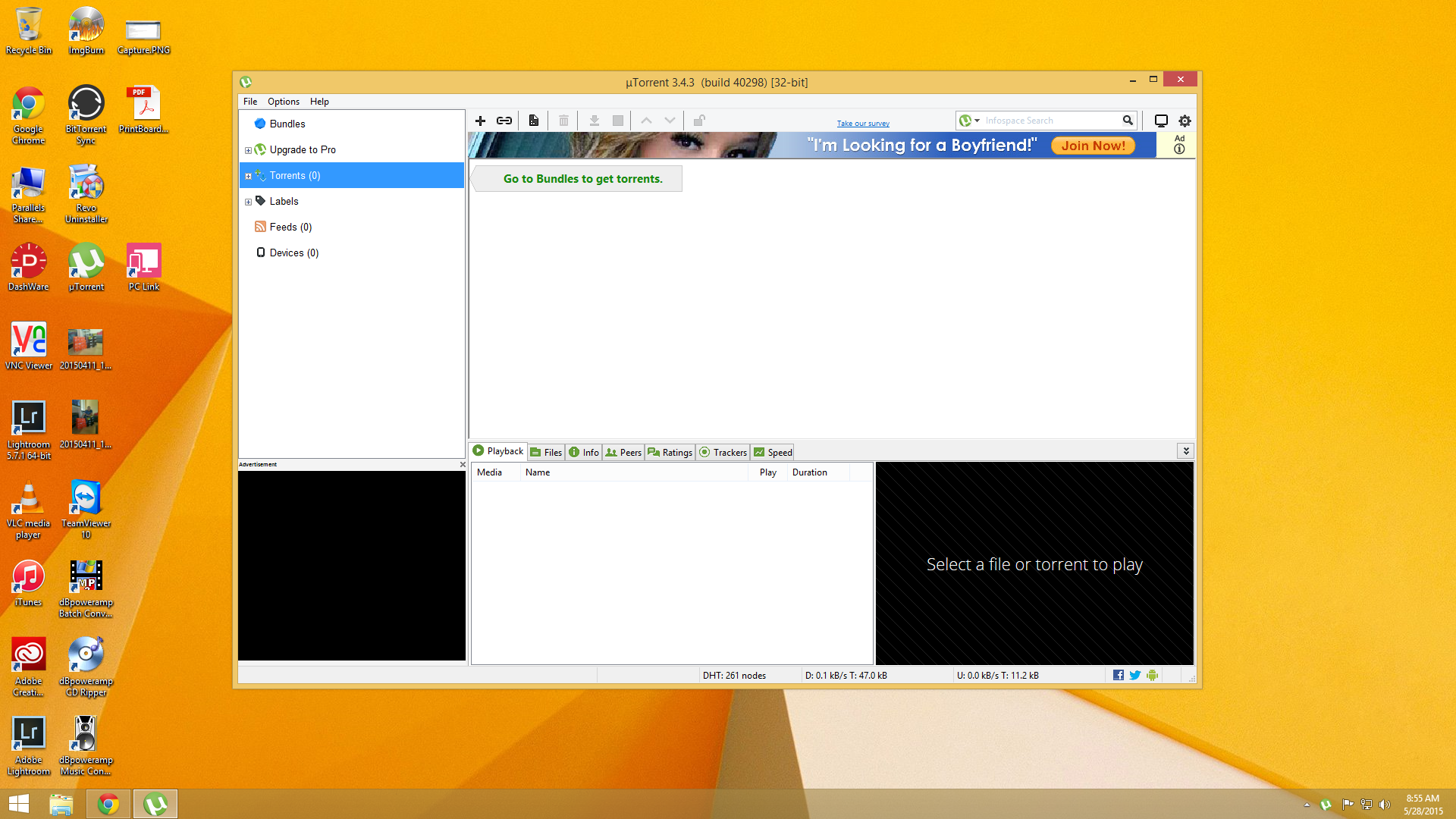Switch to the Trackers tab
1456x819 pixels.
point(723,453)
